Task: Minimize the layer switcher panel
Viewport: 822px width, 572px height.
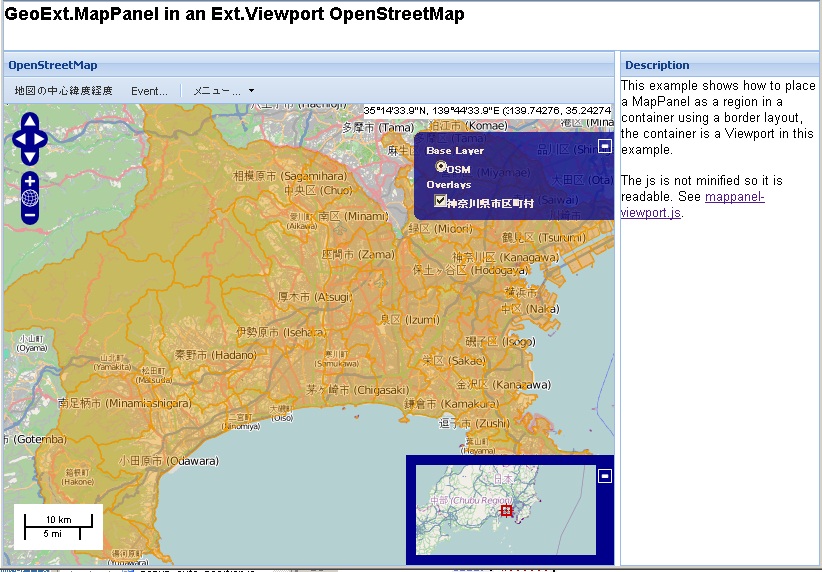Action: [x=604, y=146]
